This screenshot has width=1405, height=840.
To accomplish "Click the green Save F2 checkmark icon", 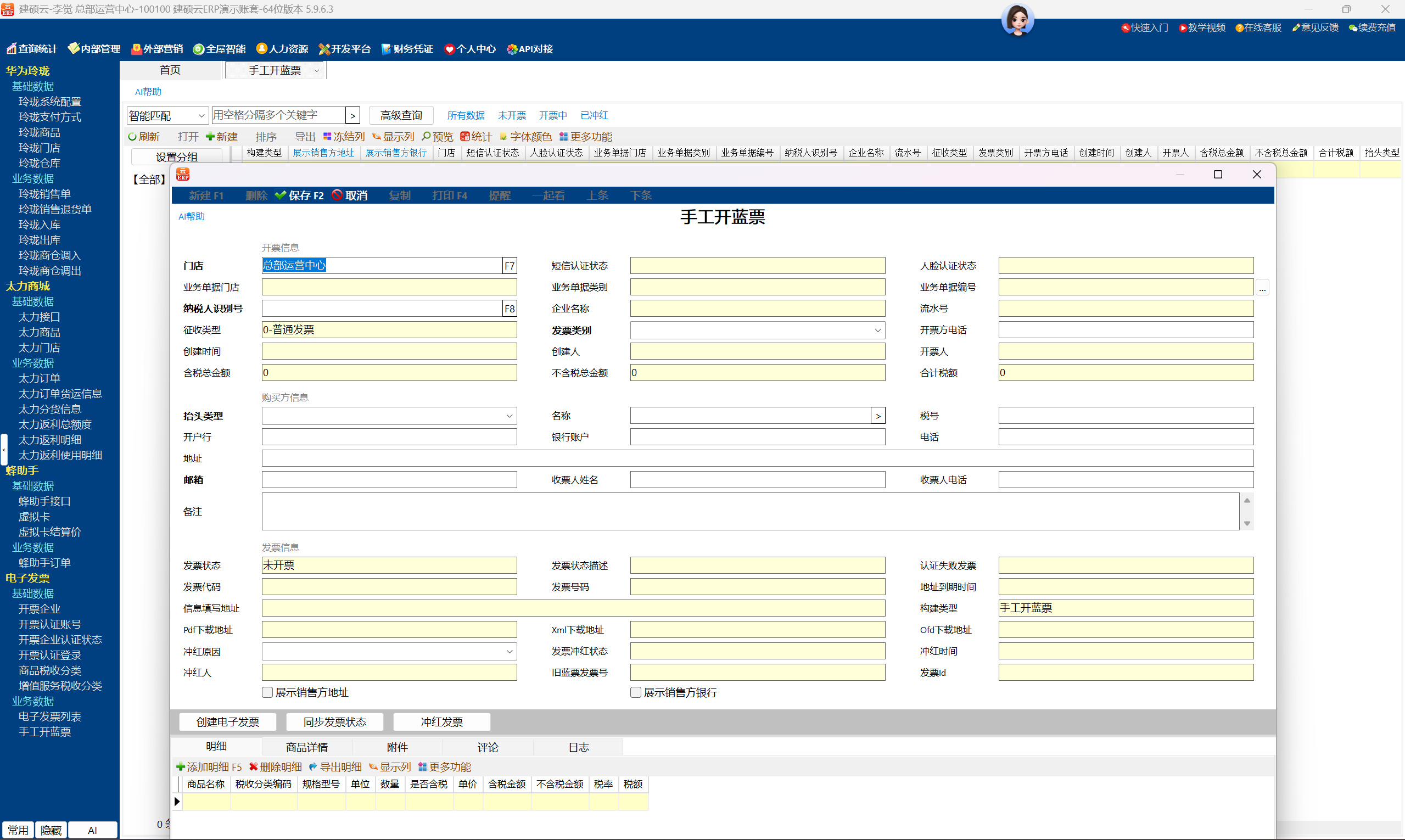I will coord(280,195).
